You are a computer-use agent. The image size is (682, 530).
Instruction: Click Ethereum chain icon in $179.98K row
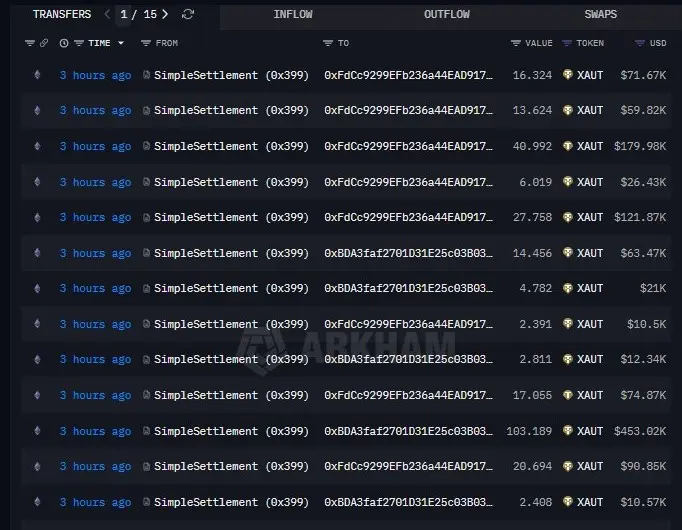[x=37, y=146]
